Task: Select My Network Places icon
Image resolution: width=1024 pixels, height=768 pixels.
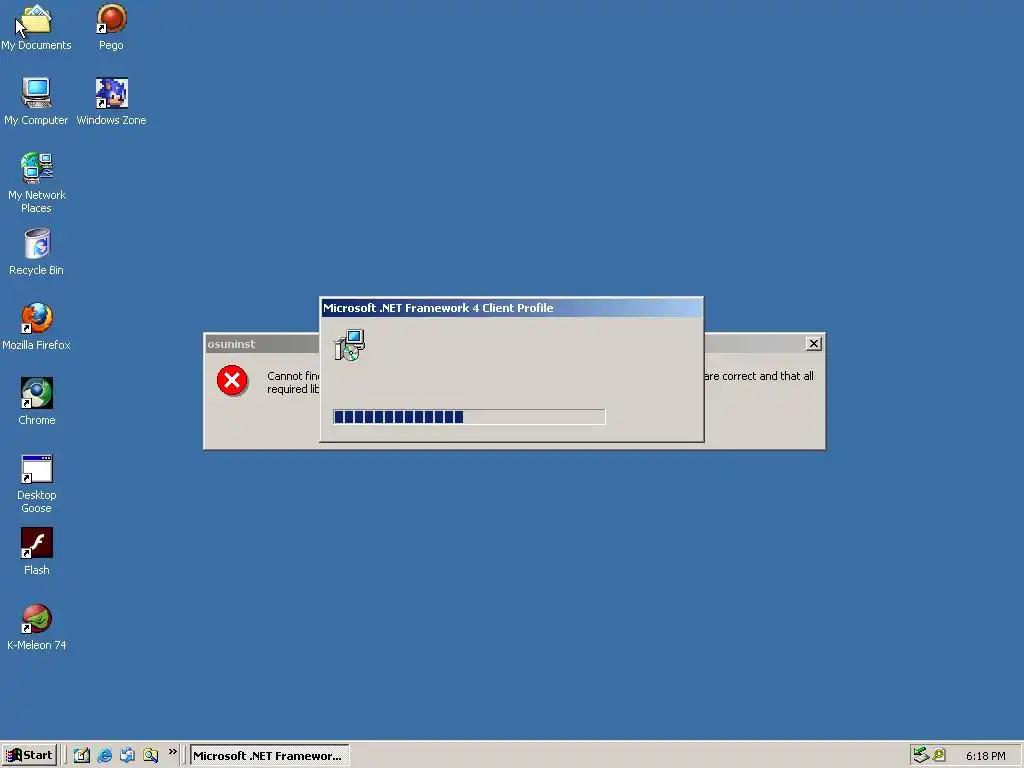Action: [x=37, y=183]
